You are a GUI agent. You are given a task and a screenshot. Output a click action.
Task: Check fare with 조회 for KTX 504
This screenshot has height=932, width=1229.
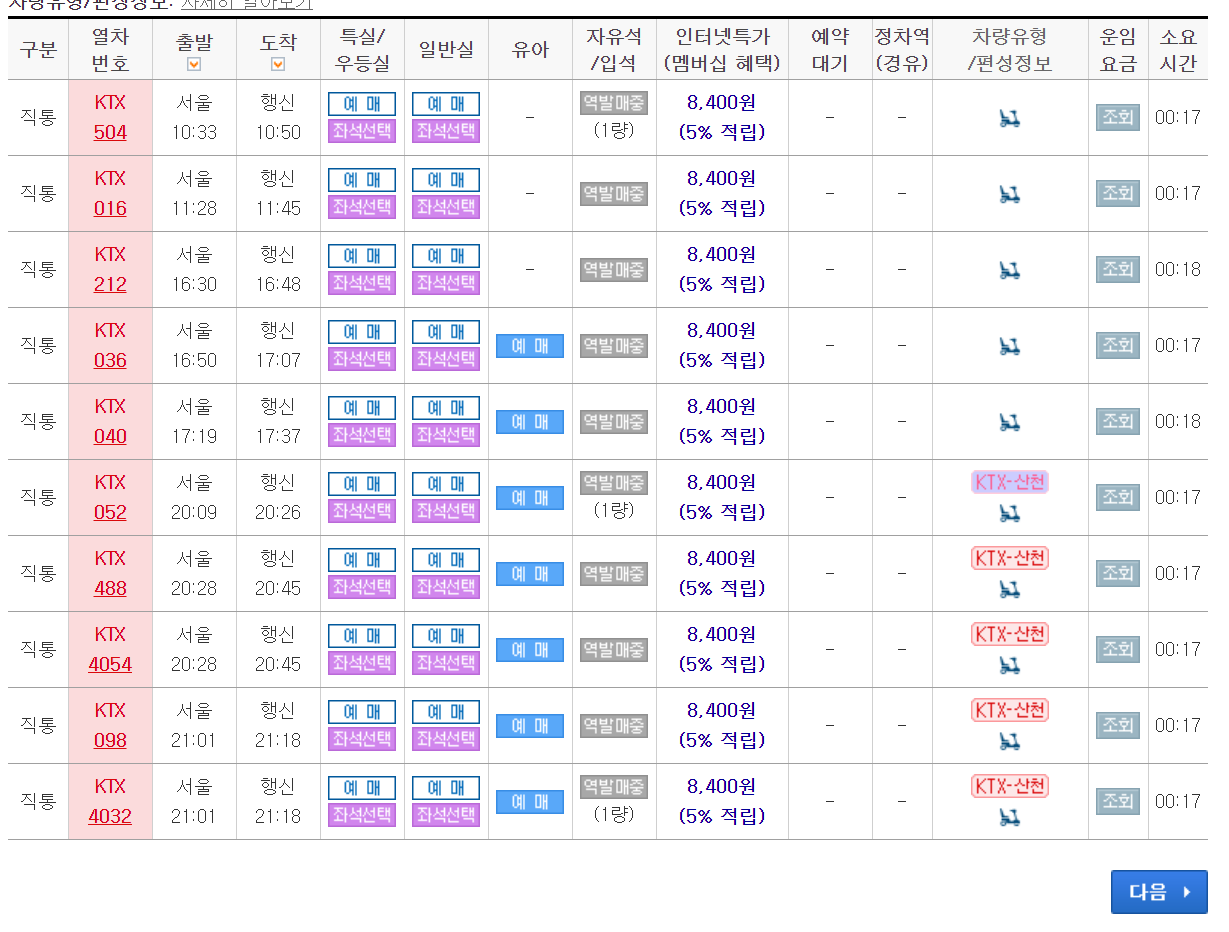pos(1118,117)
